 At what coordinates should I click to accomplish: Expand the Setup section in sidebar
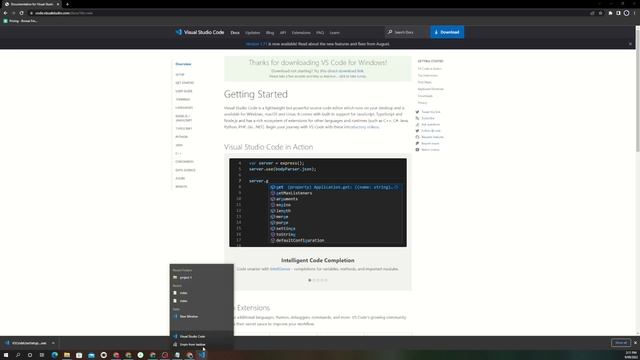(x=180, y=75)
